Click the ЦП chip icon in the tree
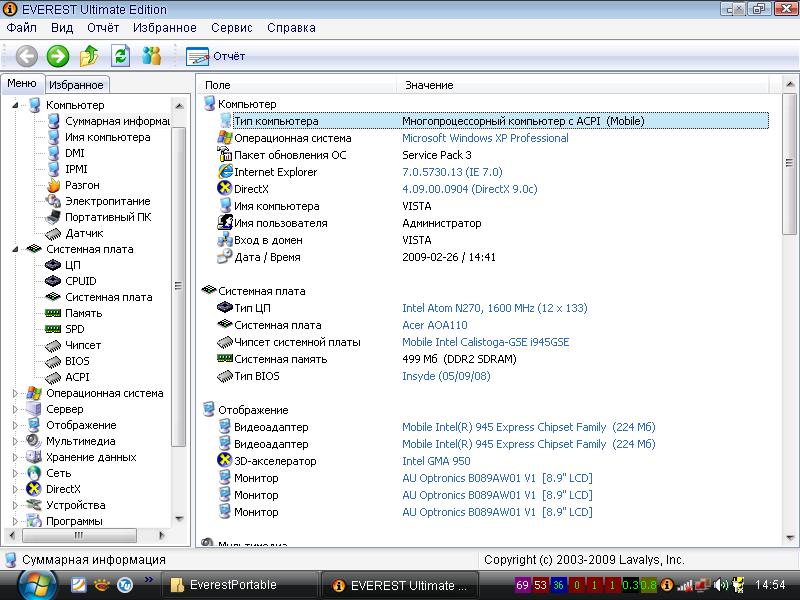Viewport: 800px width, 600px height. tap(53, 265)
